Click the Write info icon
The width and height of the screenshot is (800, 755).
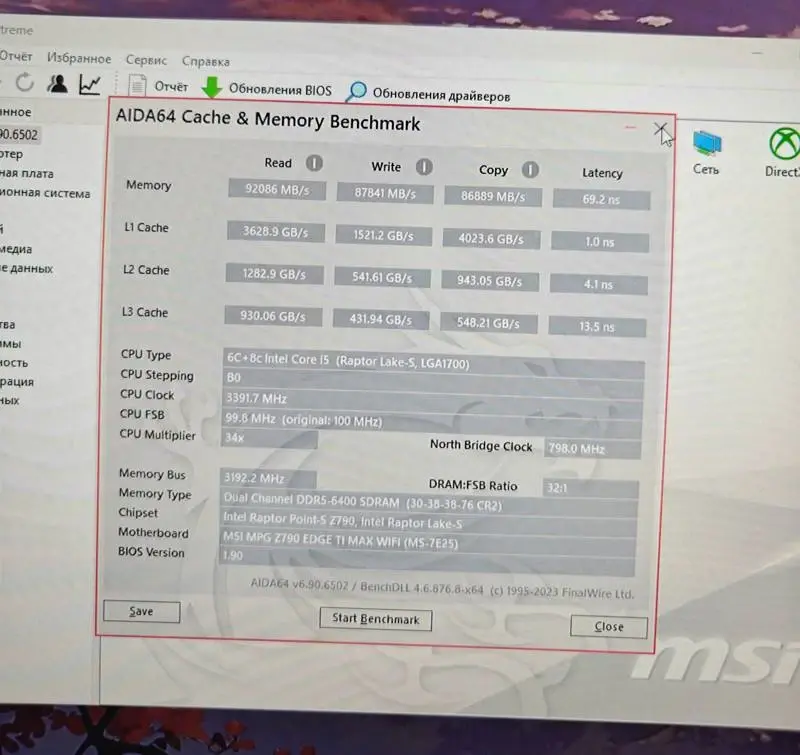(x=424, y=166)
